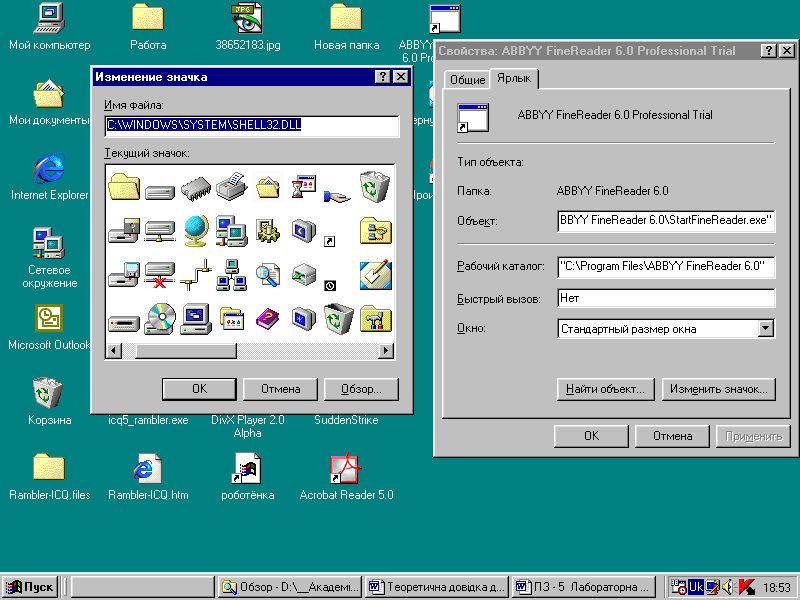Select the Ярлык tab
This screenshot has width=800, height=600.
[514, 78]
